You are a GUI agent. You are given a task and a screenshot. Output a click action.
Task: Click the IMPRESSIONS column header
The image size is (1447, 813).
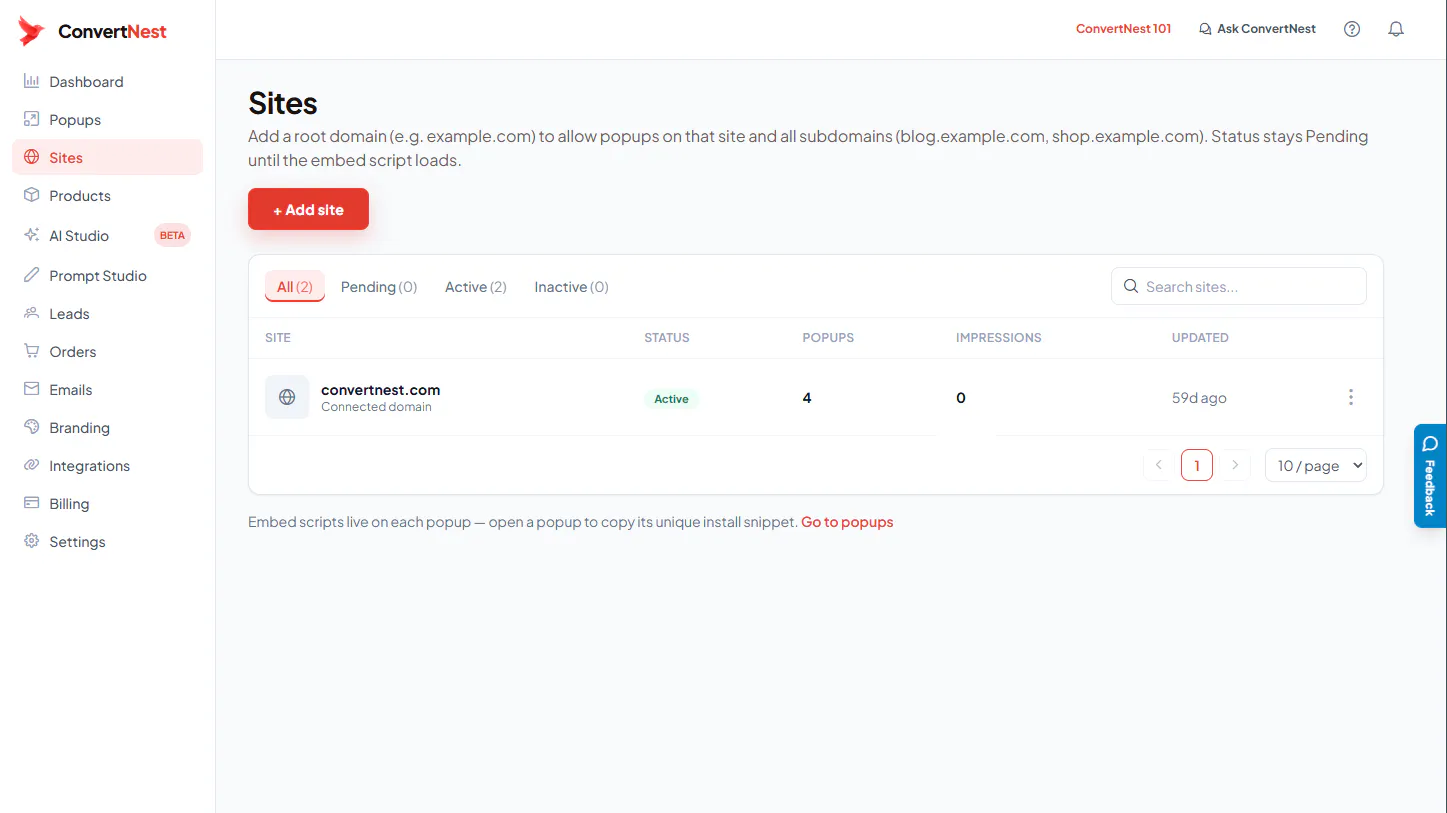click(998, 338)
